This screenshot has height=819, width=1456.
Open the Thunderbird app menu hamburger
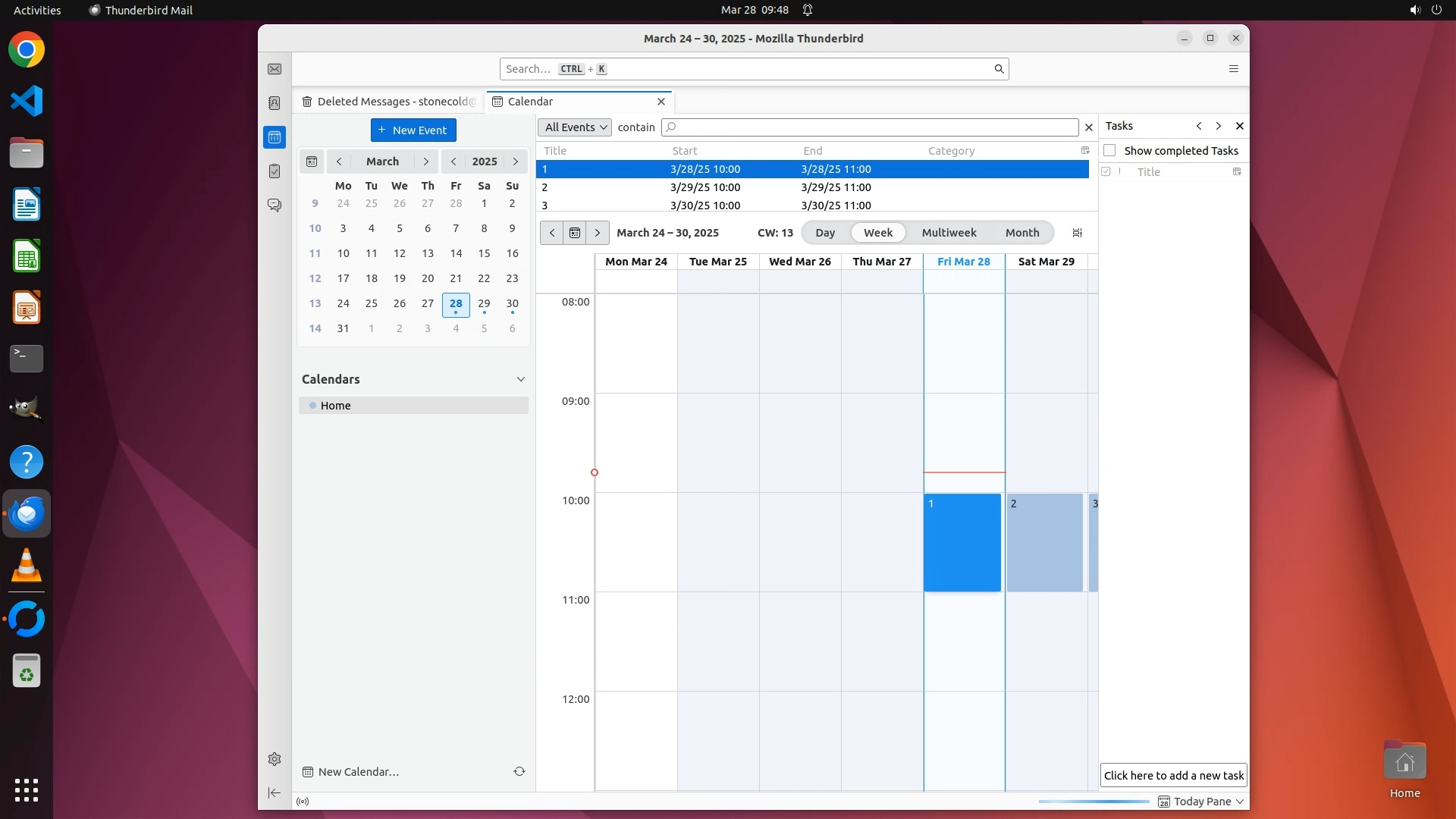(1234, 69)
